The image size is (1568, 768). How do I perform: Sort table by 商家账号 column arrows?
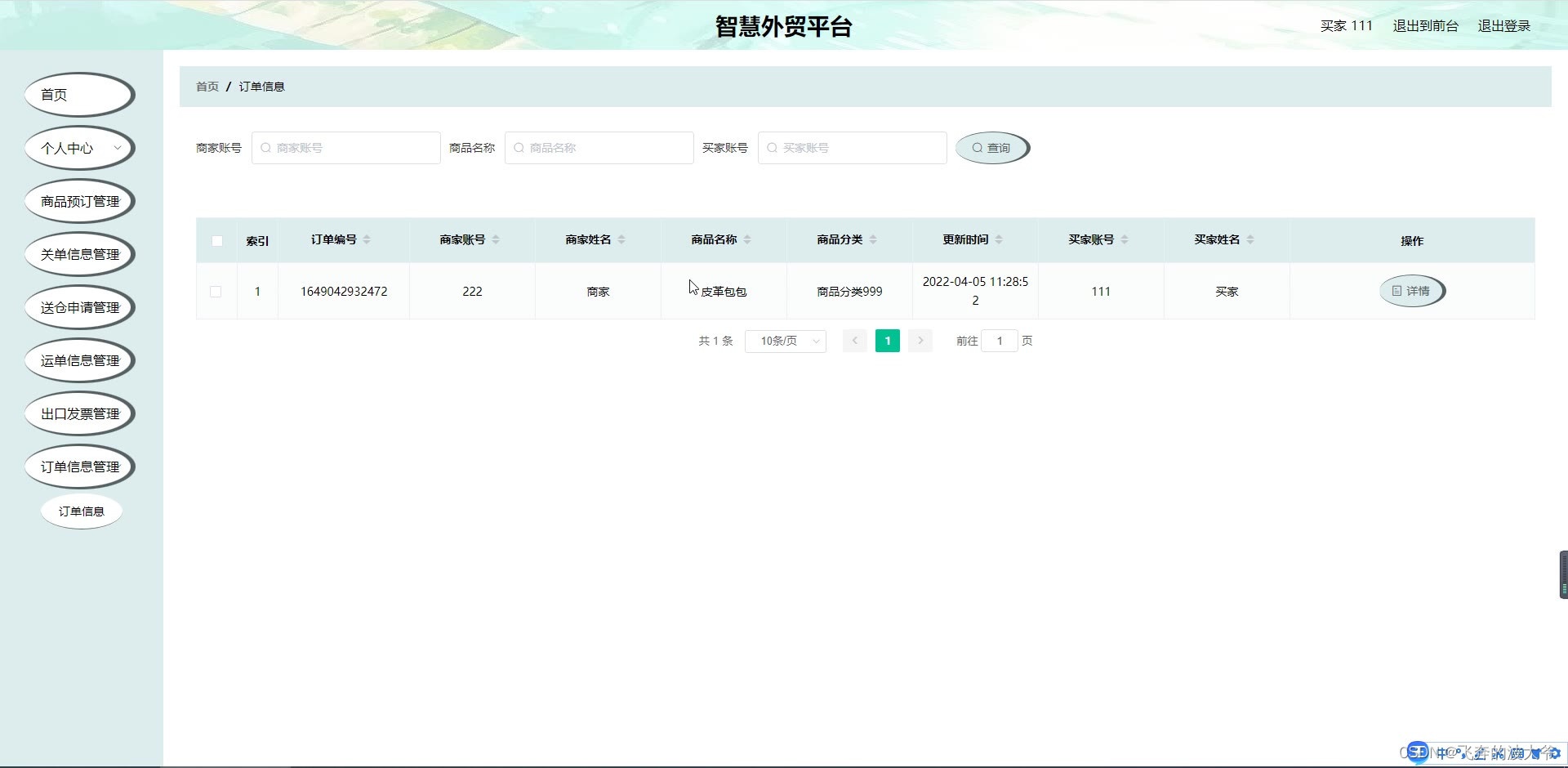pyautogui.click(x=496, y=239)
